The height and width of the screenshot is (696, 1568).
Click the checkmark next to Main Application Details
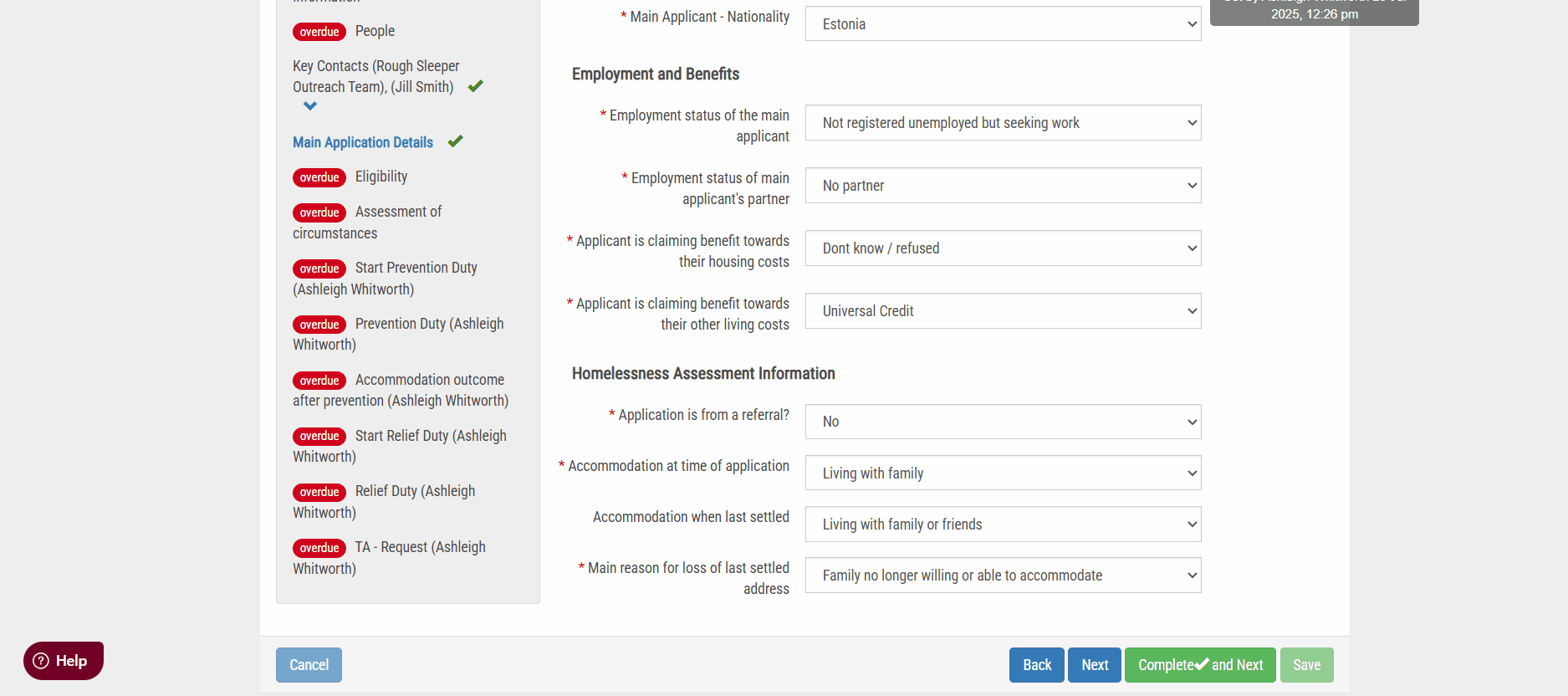455,141
